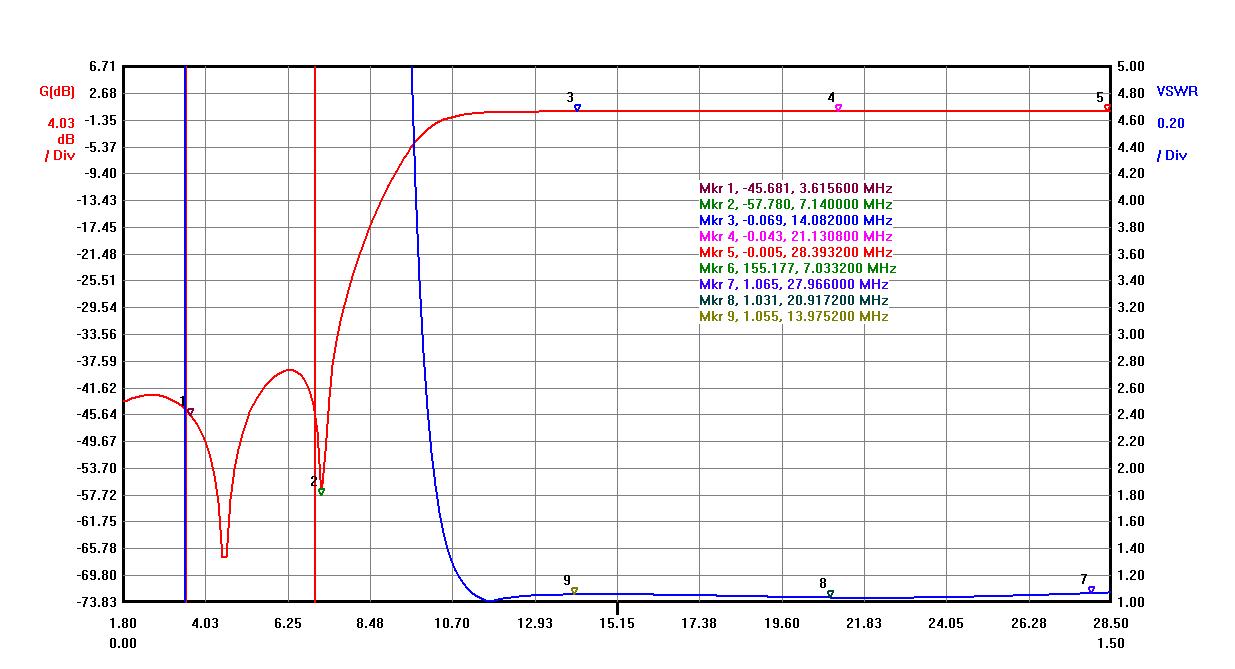Select the 4.03 dB / Div scale label
1235x669 pixels.
(x=60, y=139)
